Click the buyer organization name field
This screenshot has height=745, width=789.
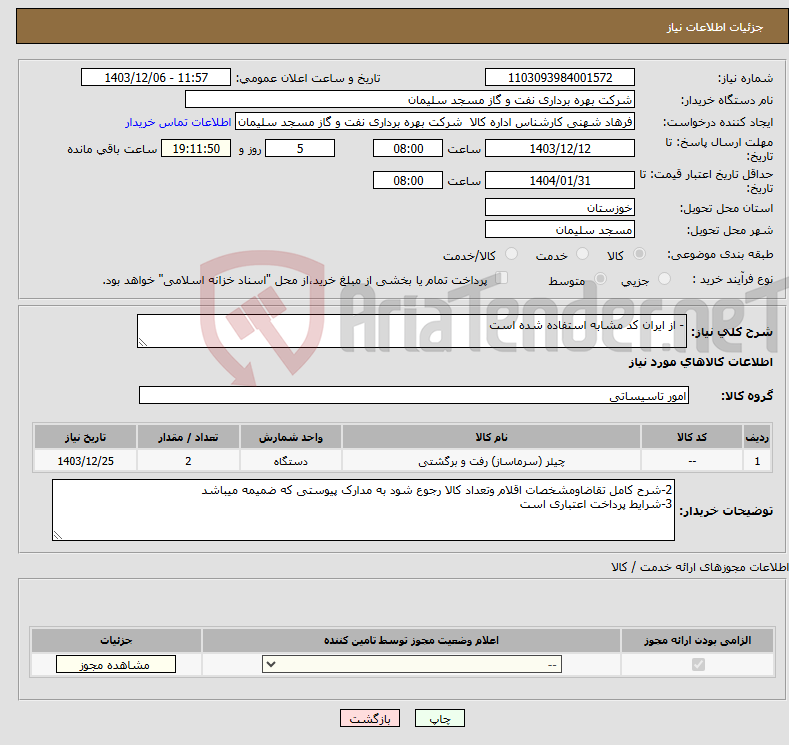[410, 100]
